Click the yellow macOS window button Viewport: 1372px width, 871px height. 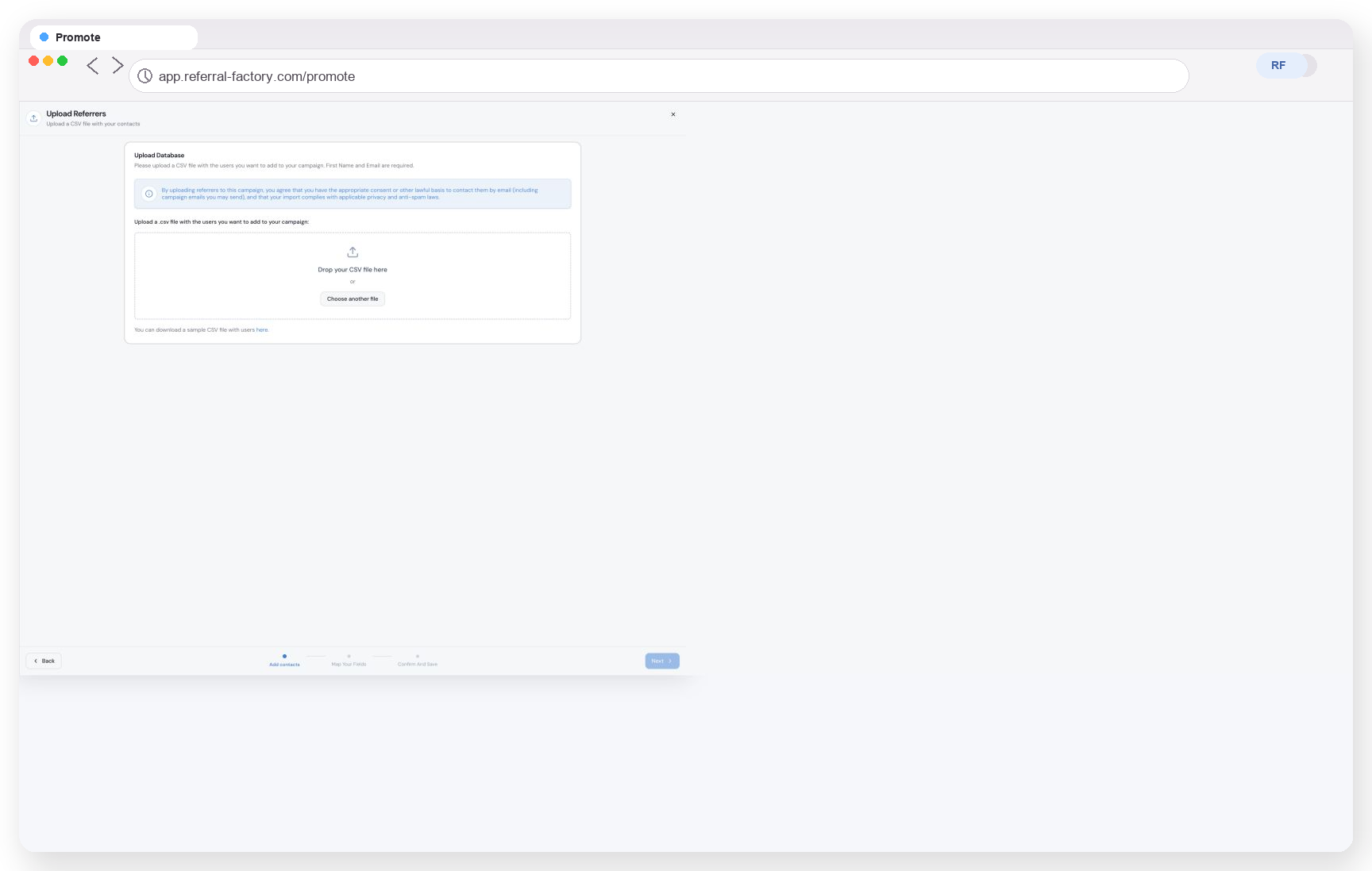pyautogui.click(x=48, y=61)
